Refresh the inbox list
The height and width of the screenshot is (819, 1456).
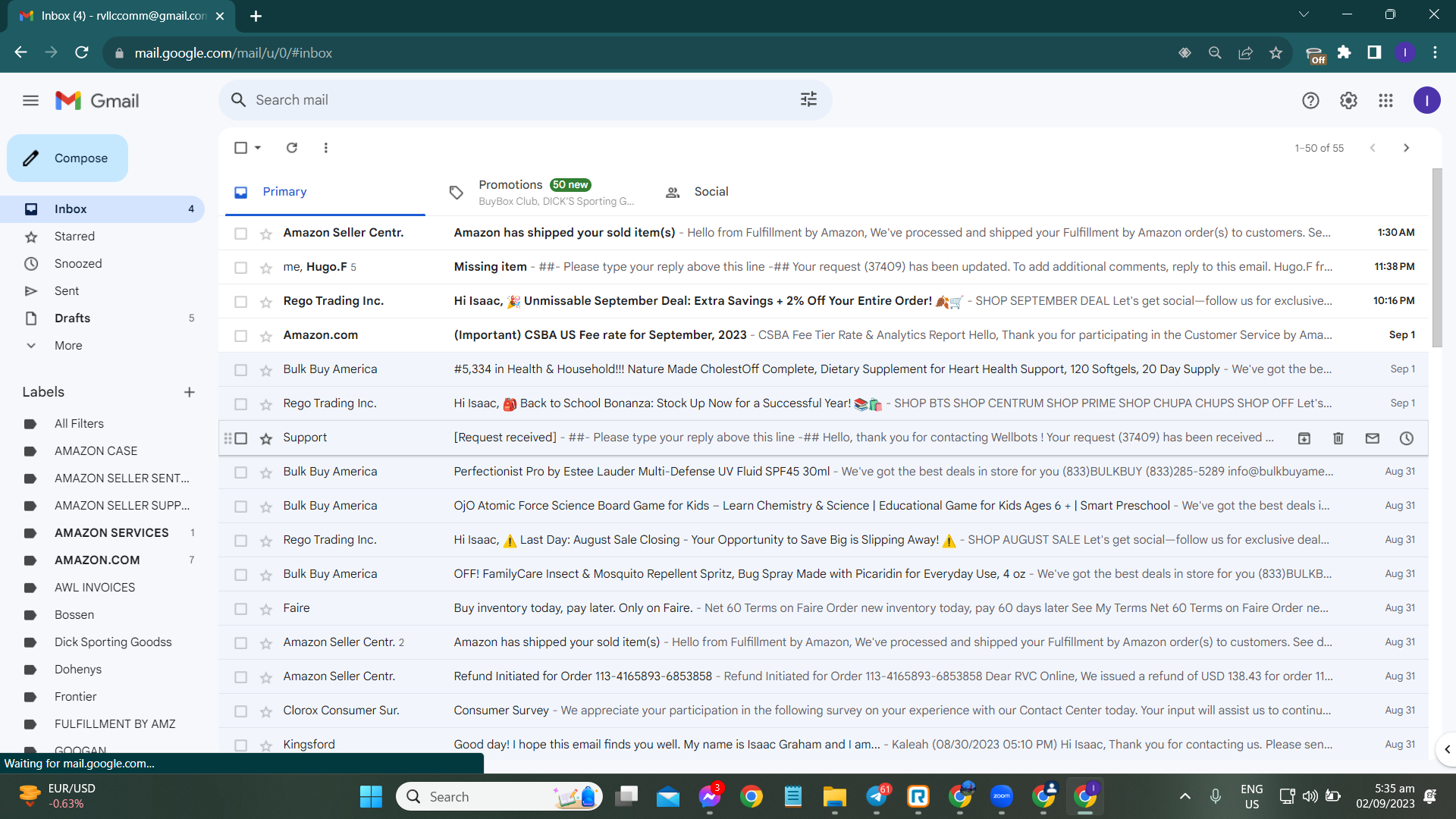292,148
